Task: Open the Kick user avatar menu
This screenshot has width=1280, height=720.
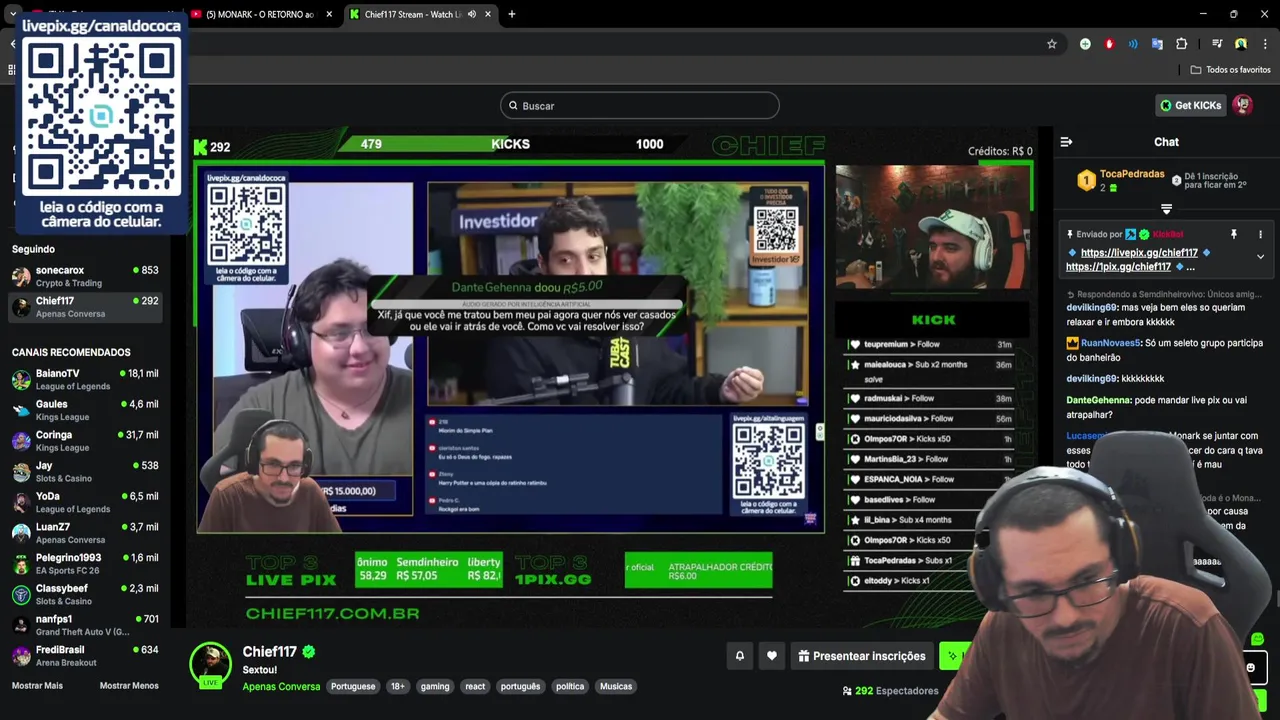Action: click(x=1242, y=105)
